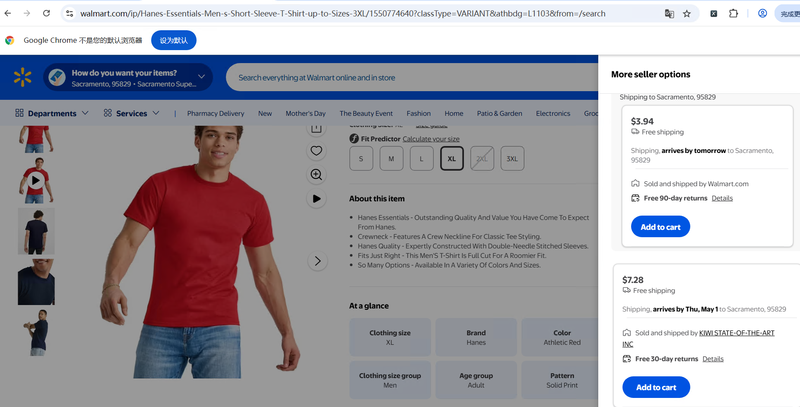800x407 pixels.
Task: Open The Beauty Event nav link
Action: 366,113
